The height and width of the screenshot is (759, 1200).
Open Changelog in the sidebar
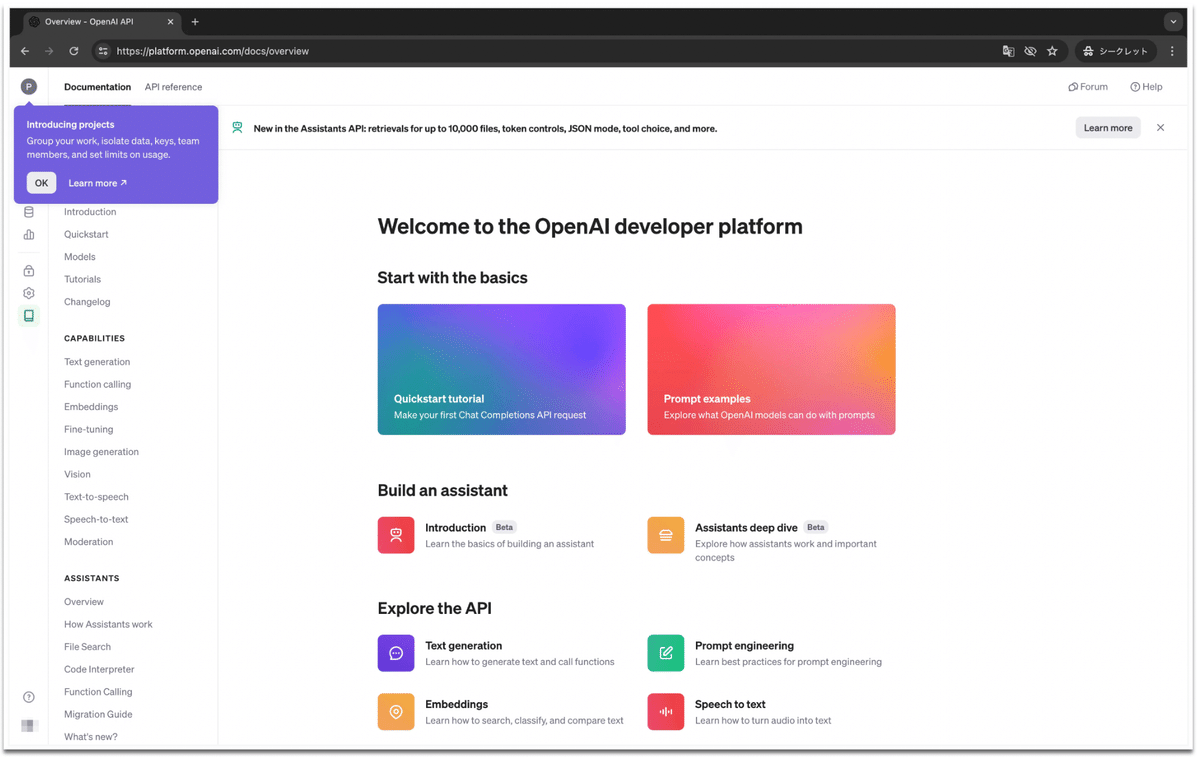tap(87, 302)
